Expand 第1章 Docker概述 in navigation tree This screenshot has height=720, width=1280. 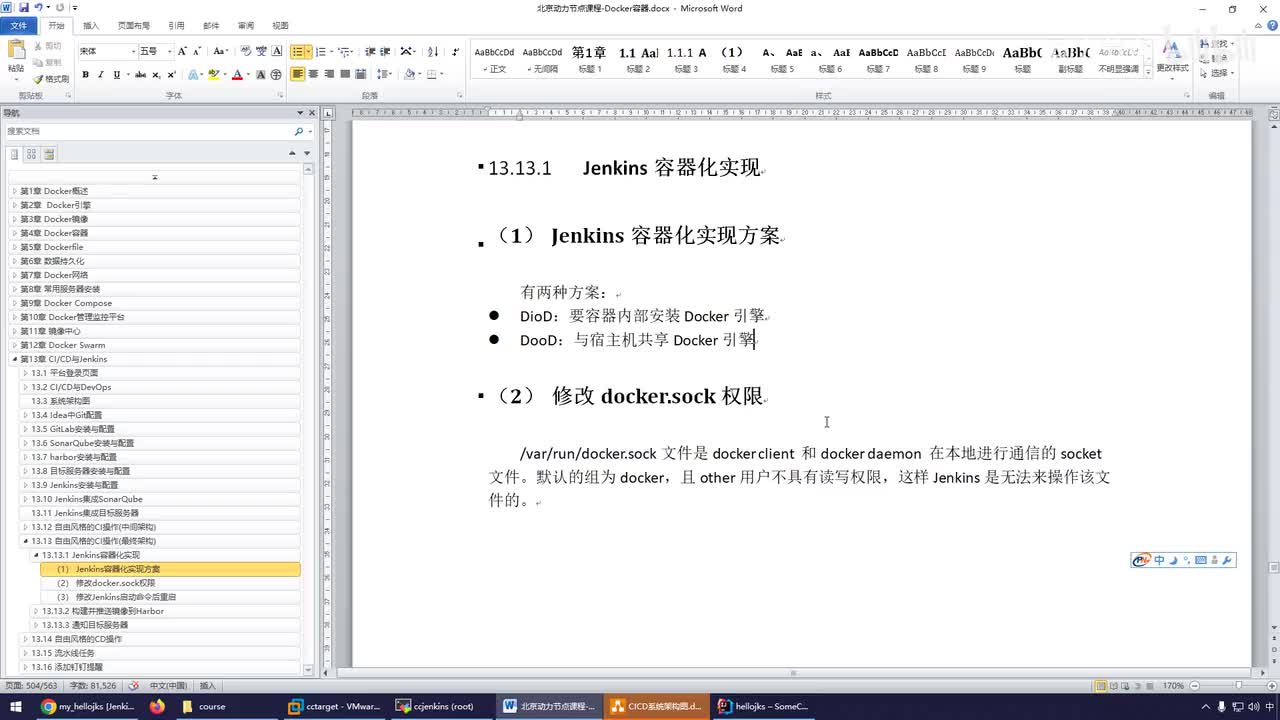point(14,191)
